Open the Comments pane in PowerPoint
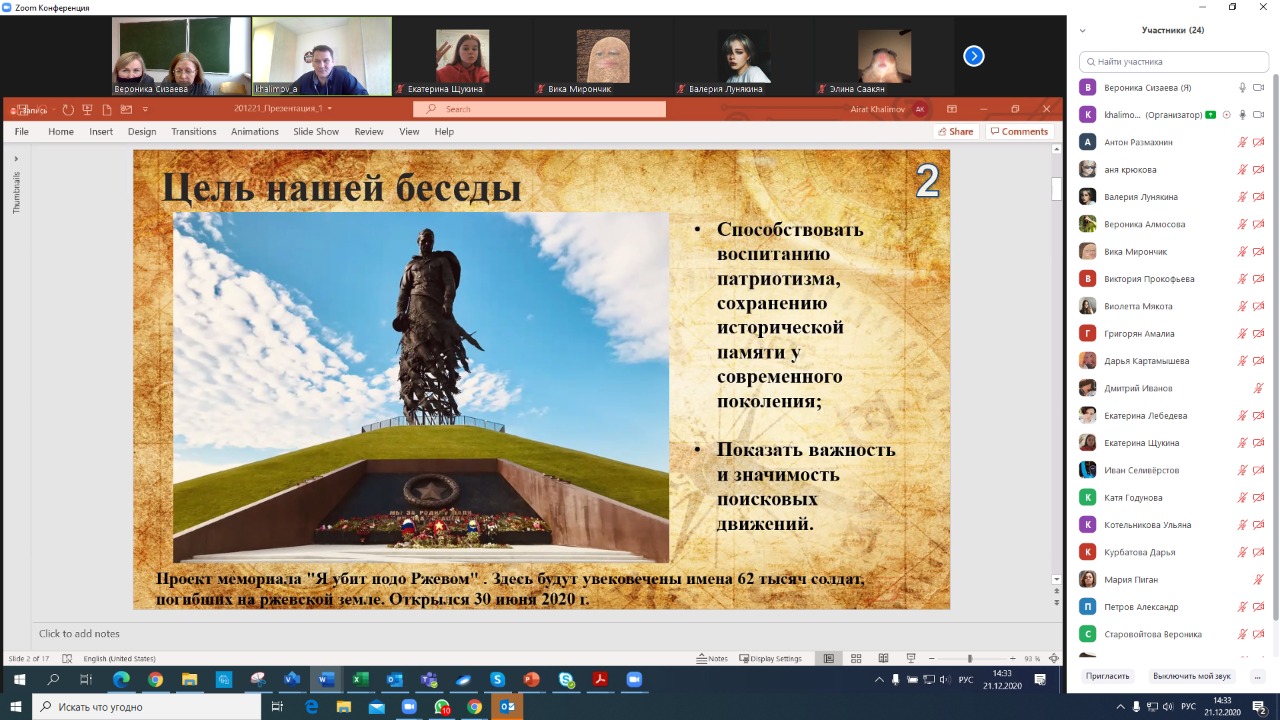This screenshot has width=1280, height=720. click(1019, 132)
